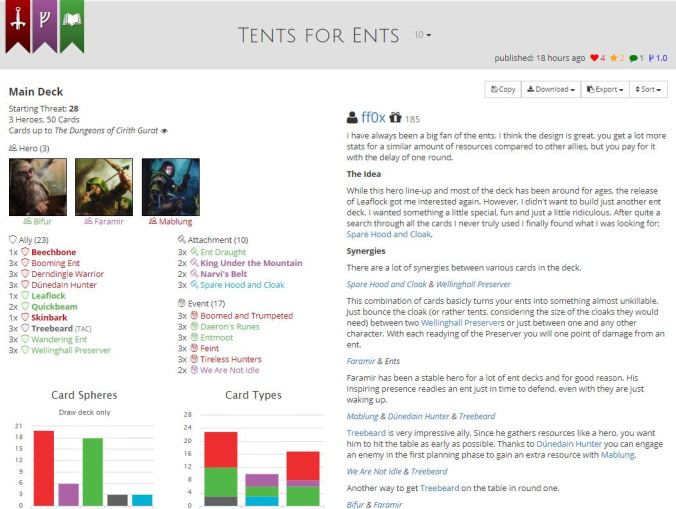Open the ff0x author profile link
Image resolution: width=676 pixels, height=509 pixels.
click(x=373, y=117)
